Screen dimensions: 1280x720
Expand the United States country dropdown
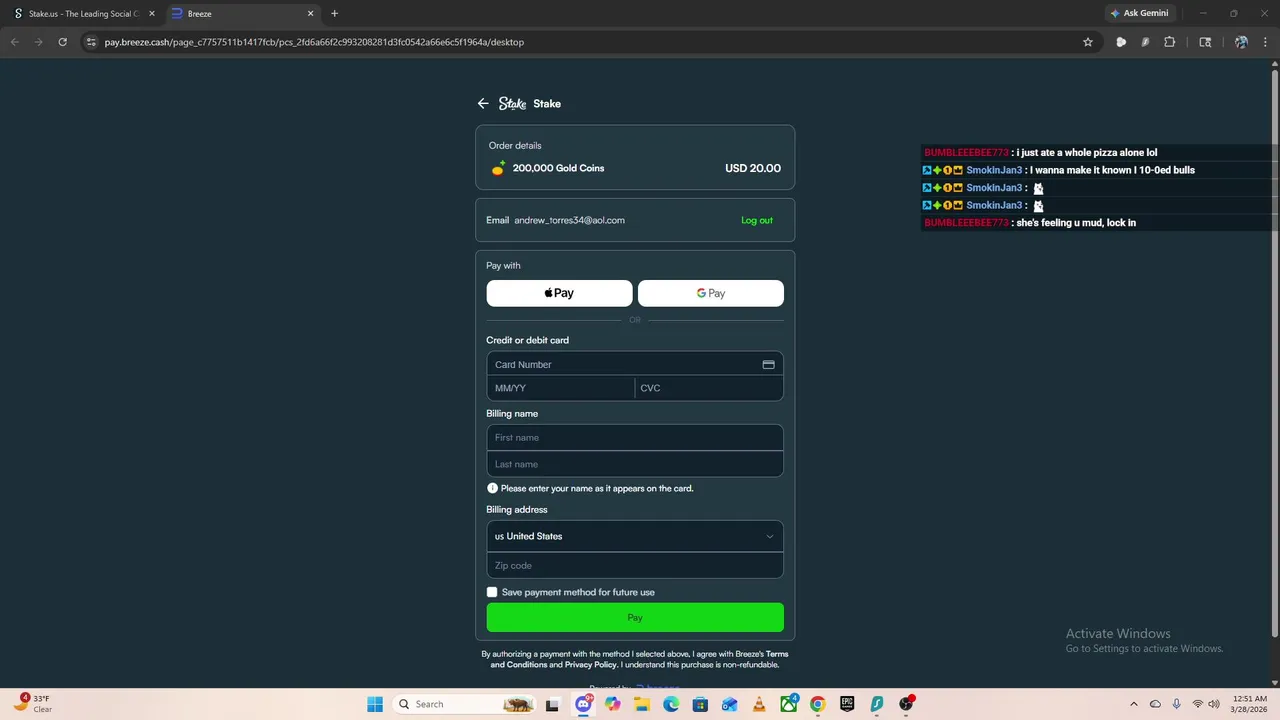pos(635,536)
